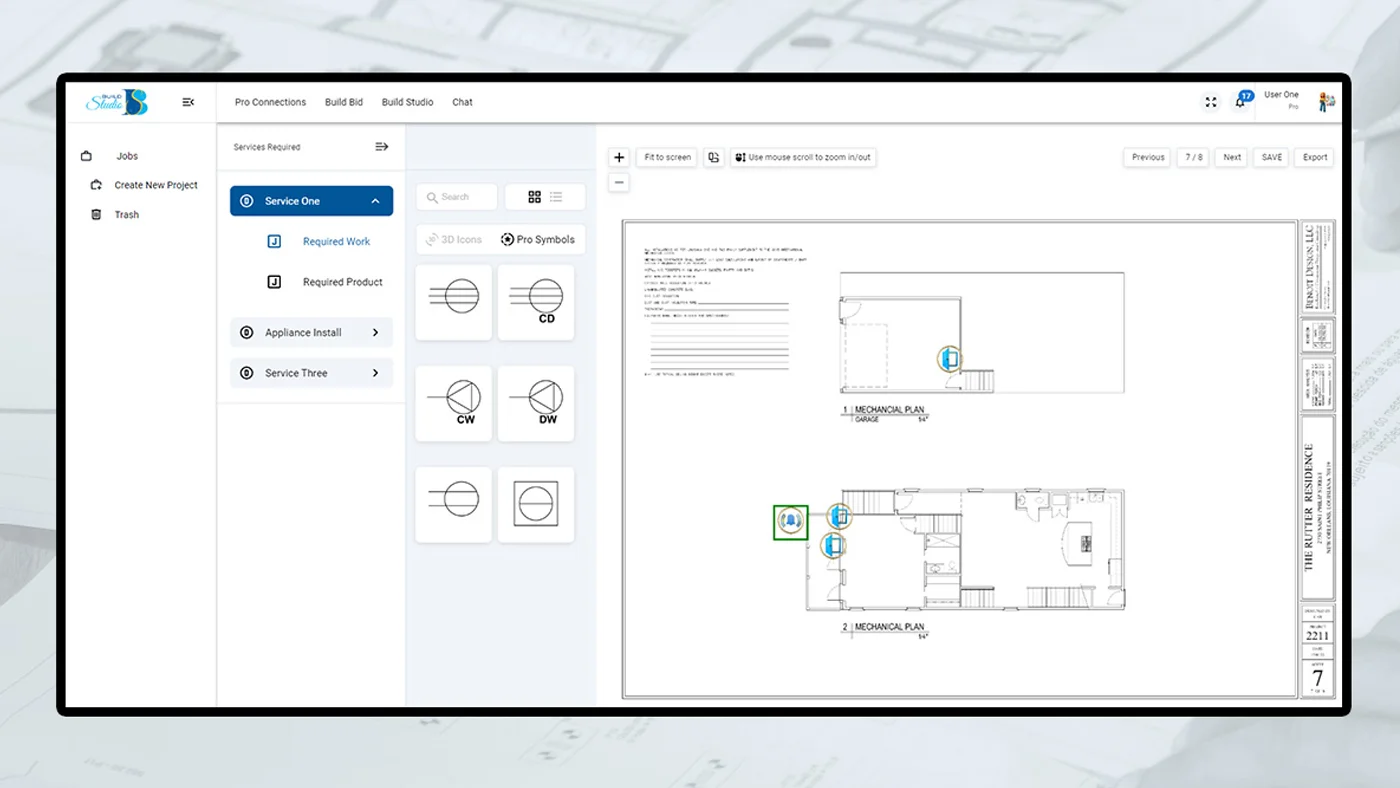This screenshot has height=788, width=1400.
Task: Click the Service One circle icon
Action: (247, 201)
